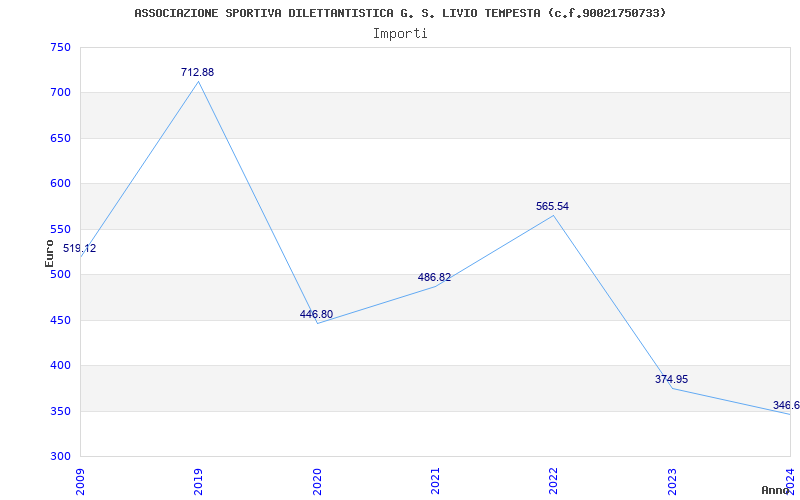Click the 486.82 data label
800x500 pixels.
click(434, 278)
